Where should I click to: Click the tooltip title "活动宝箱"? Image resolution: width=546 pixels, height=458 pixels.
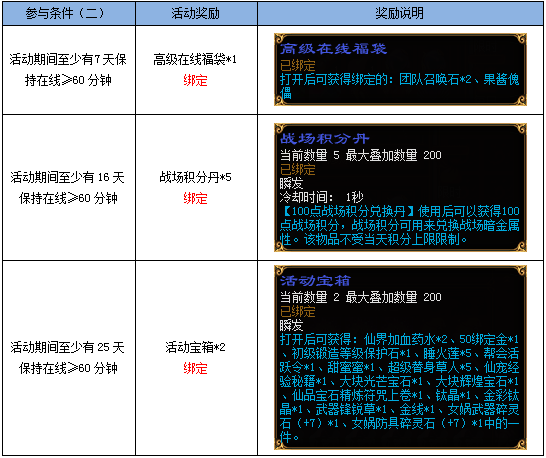[315, 281]
